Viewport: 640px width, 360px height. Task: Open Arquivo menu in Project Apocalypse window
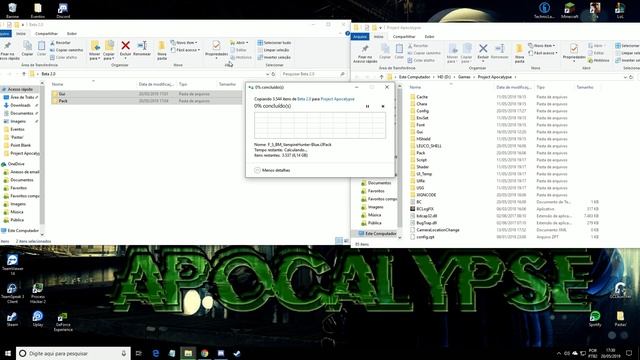pyautogui.click(x=360, y=37)
